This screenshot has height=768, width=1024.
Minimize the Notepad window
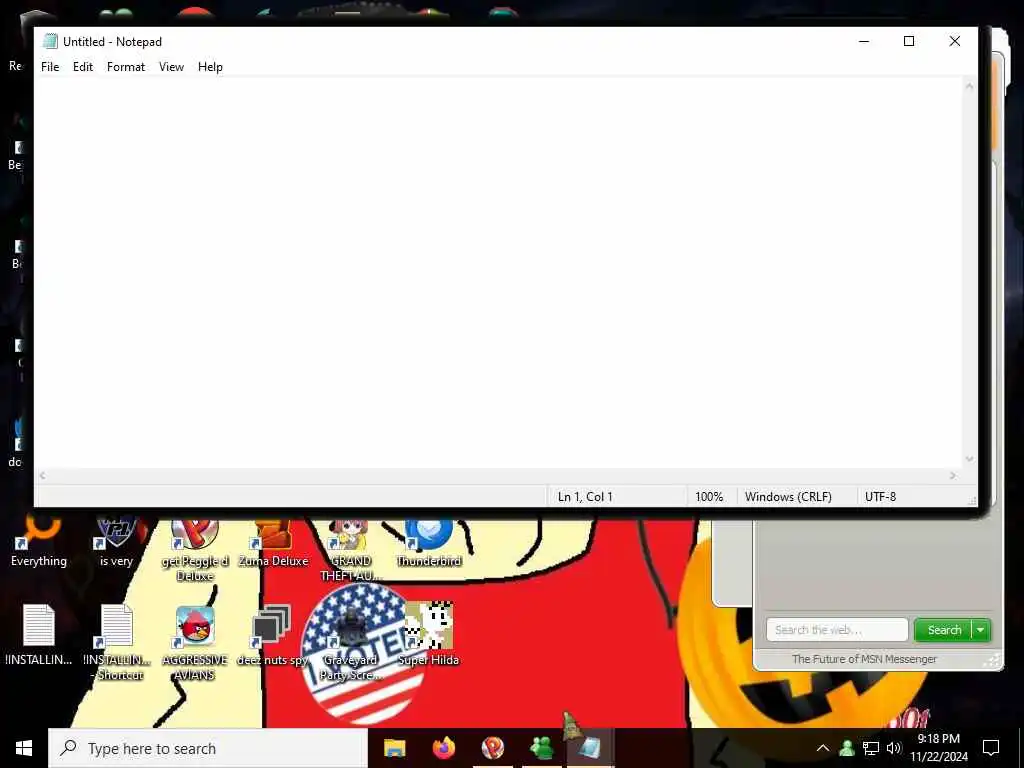click(x=864, y=41)
